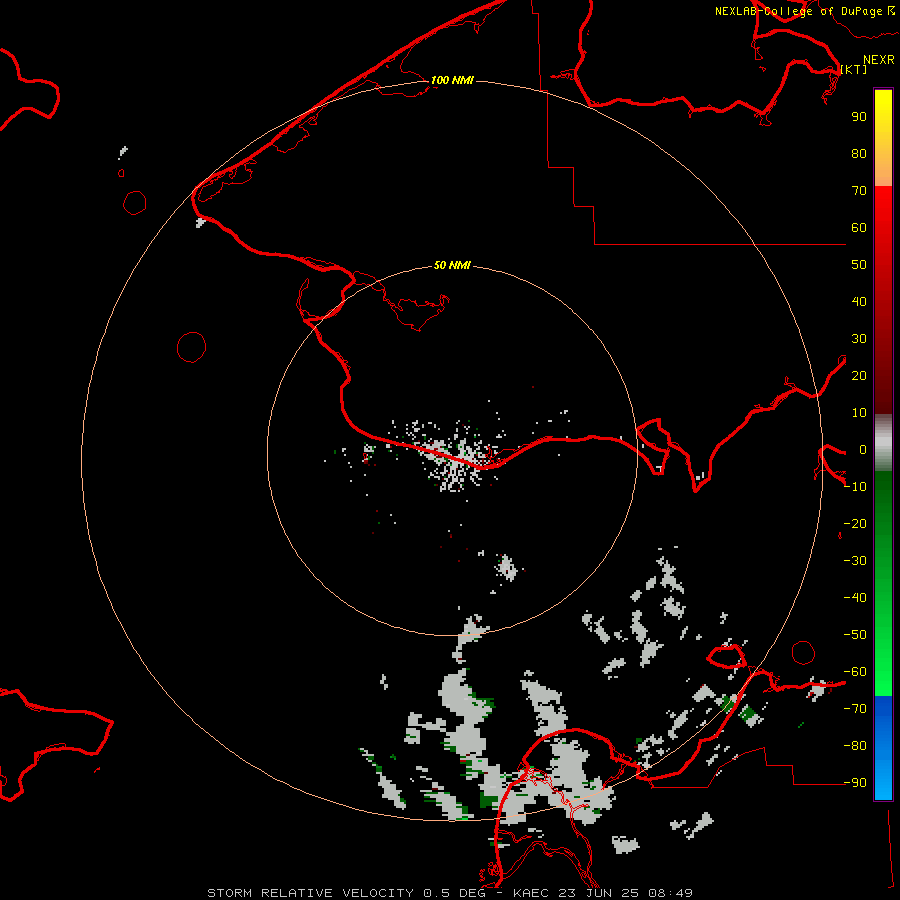Select the 30 knot scale value
Screen dimensions: 900x900
click(859, 339)
